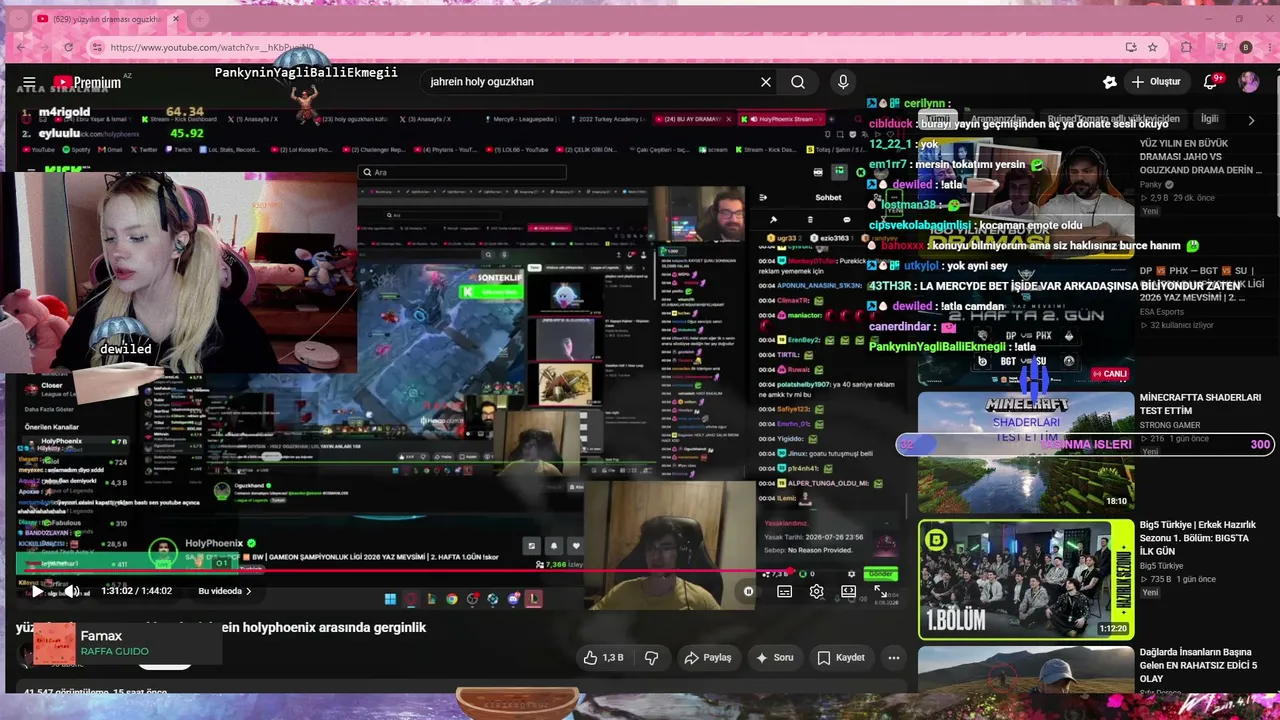Image resolution: width=1280 pixels, height=720 pixels.
Task: Reload the page in the browser
Action: point(68,47)
